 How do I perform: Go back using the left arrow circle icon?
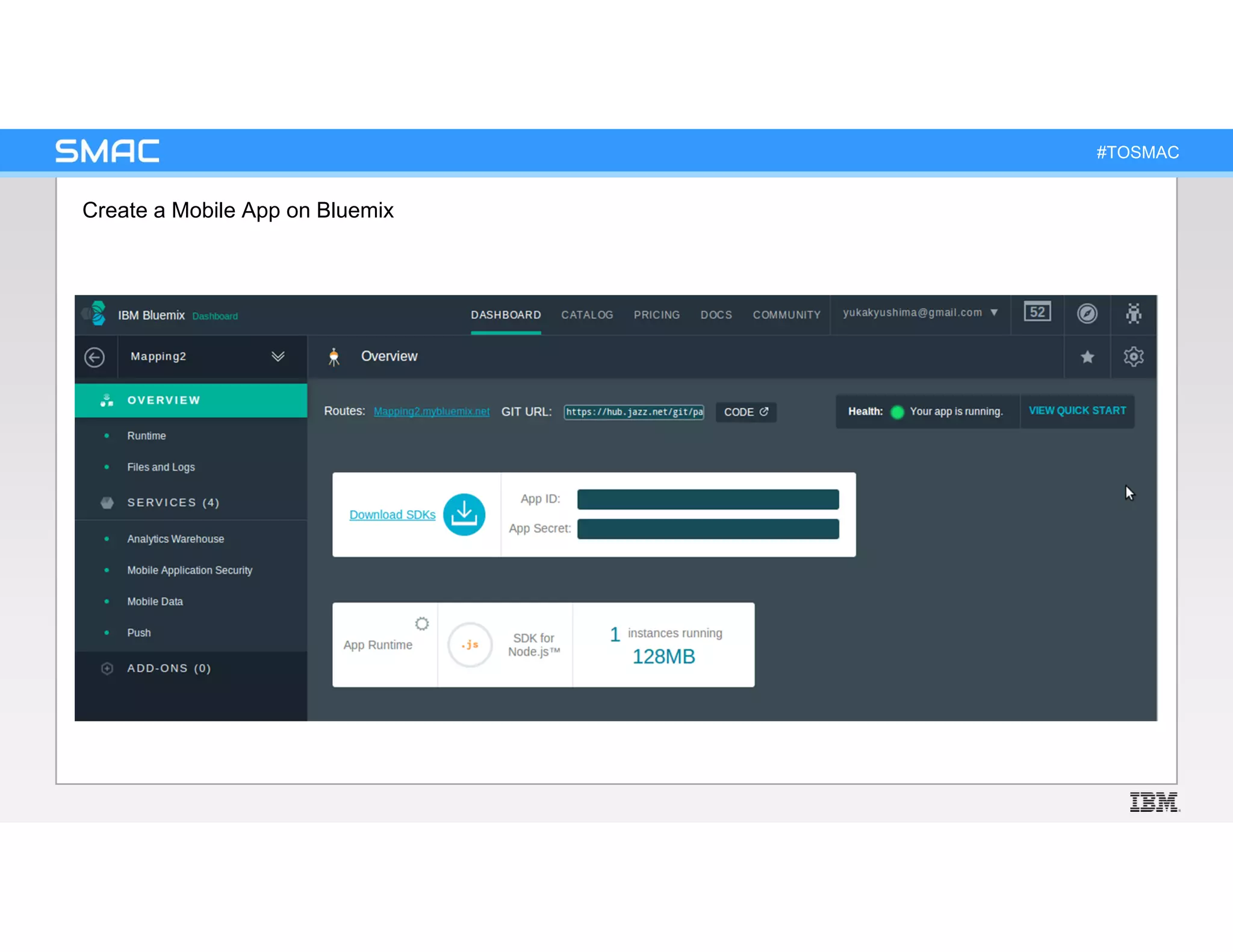pyautogui.click(x=95, y=357)
